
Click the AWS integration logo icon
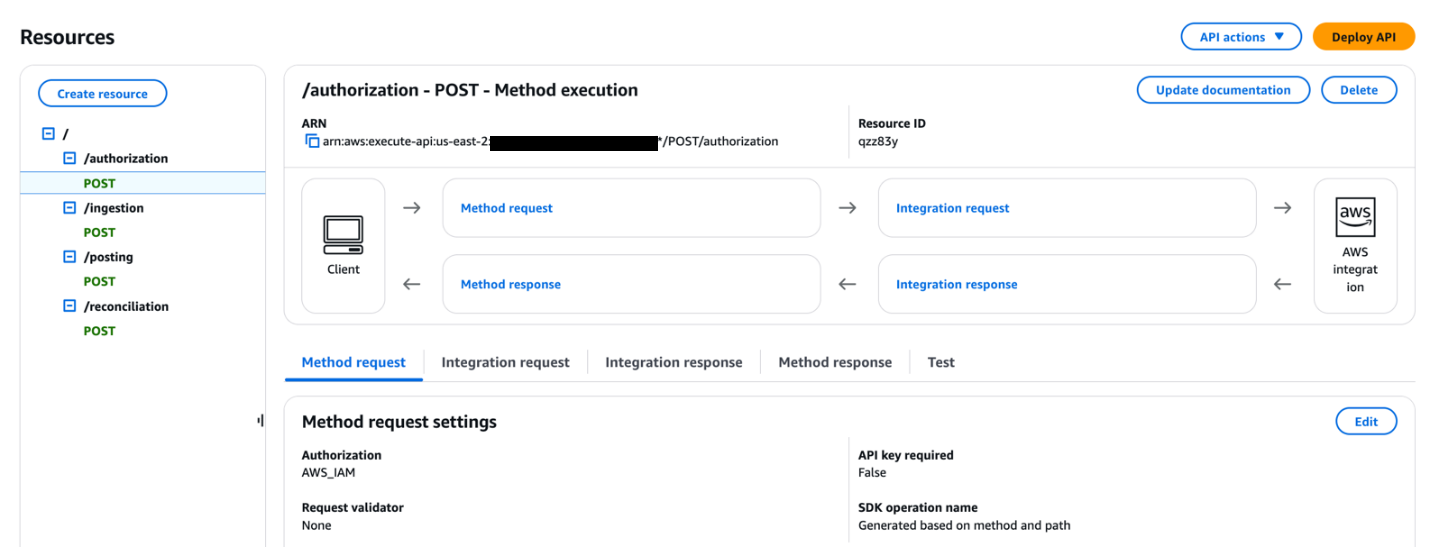tap(1355, 217)
